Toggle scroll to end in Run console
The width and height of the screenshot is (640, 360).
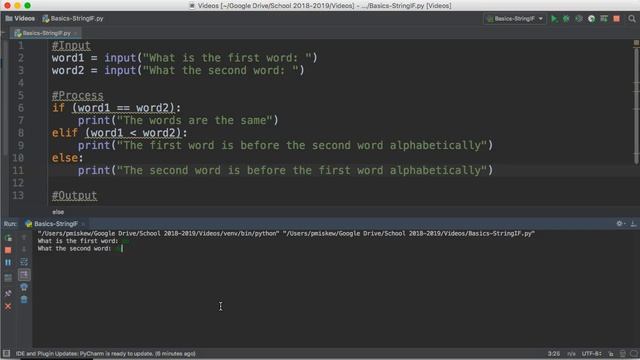(x=24, y=274)
